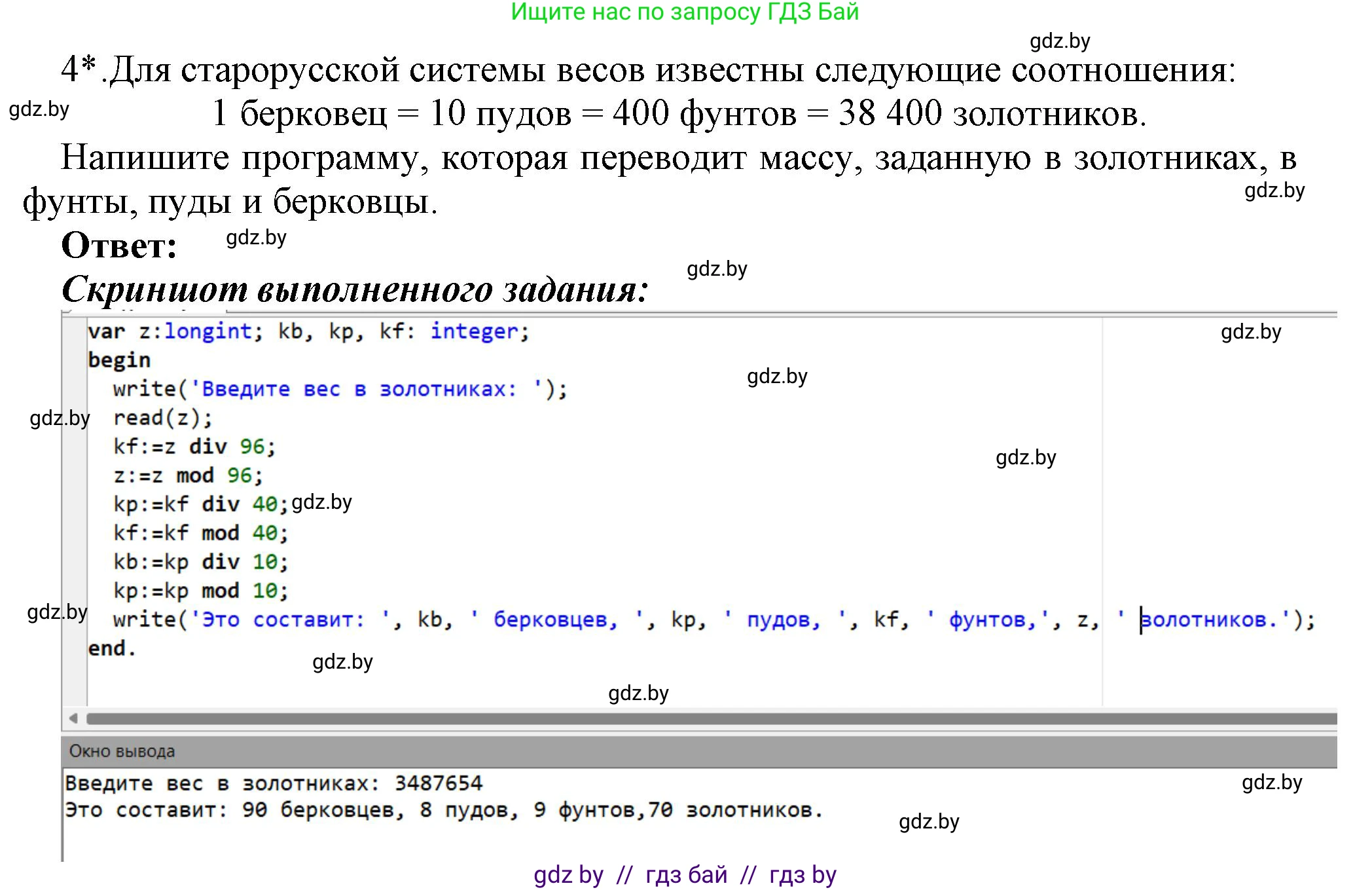Open the gdz.by link in the header
Viewport: 1372px width, 890px height.
click(1060, 41)
